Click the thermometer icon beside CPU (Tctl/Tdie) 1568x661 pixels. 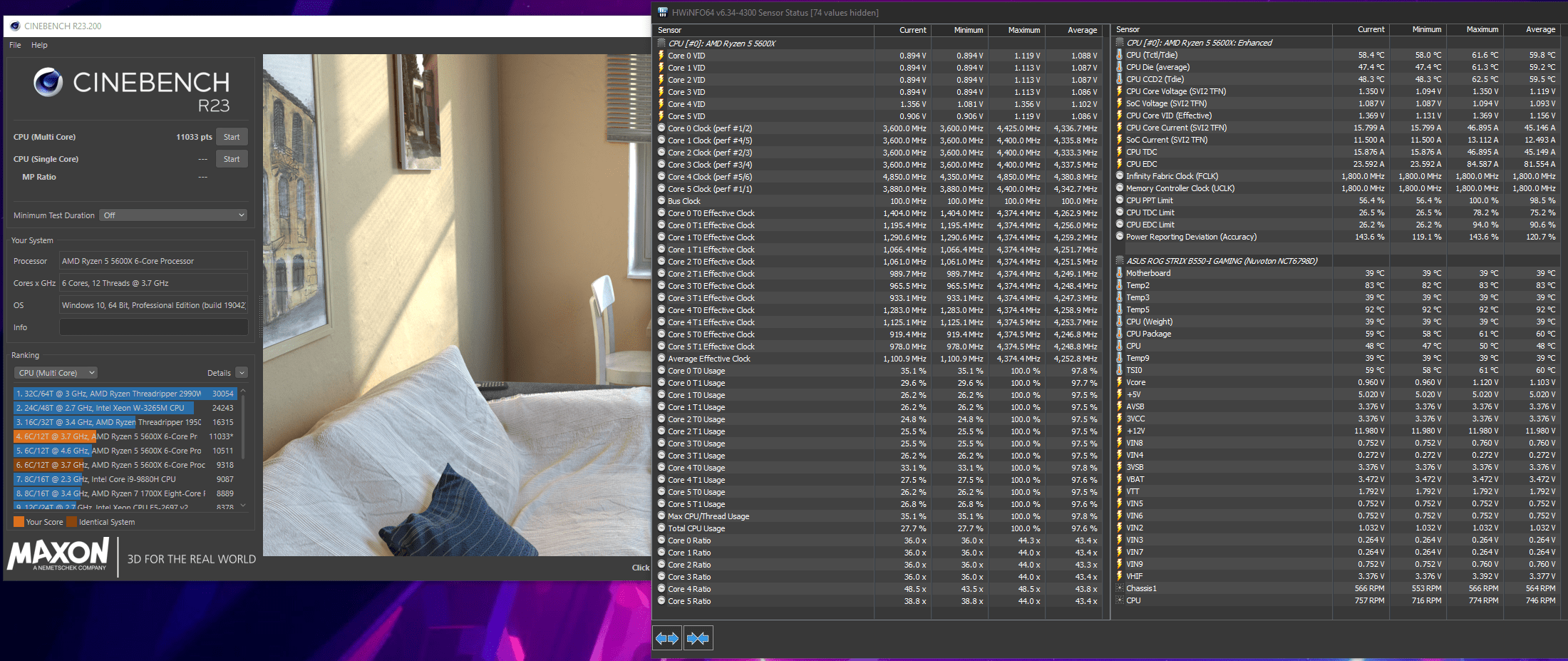(1120, 55)
